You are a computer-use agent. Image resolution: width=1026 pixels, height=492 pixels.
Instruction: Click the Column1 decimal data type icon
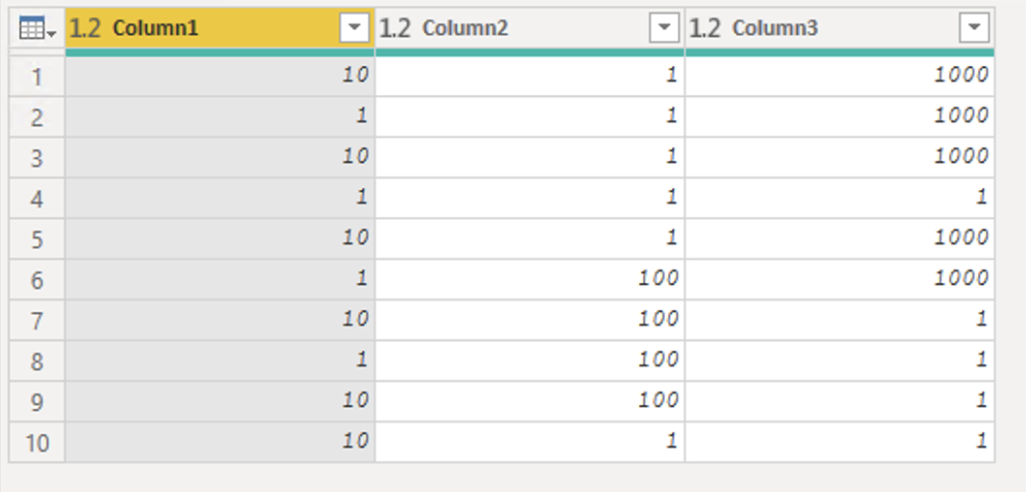pyautogui.click(x=85, y=28)
